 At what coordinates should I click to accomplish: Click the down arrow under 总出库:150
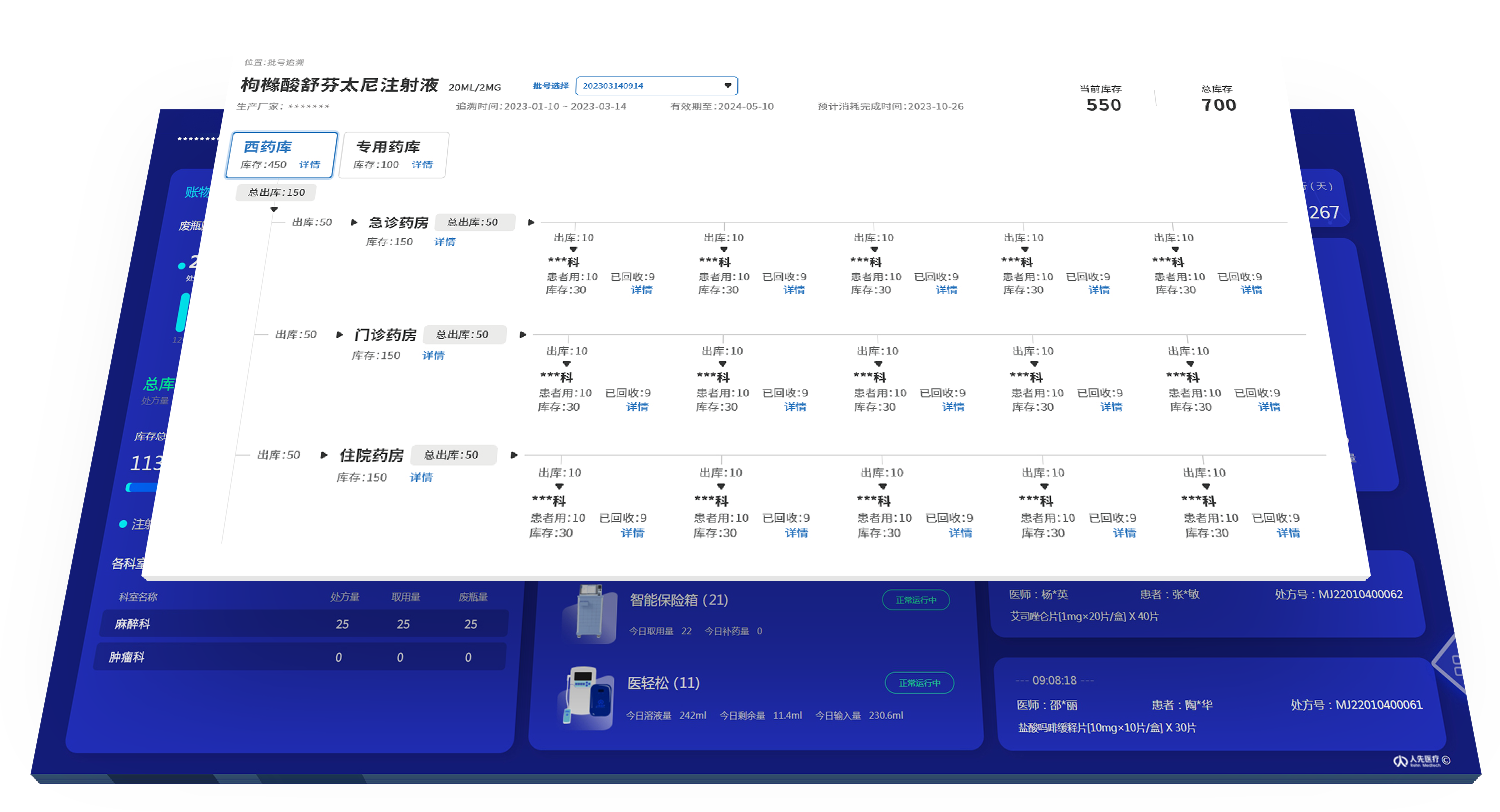pyautogui.click(x=274, y=210)
